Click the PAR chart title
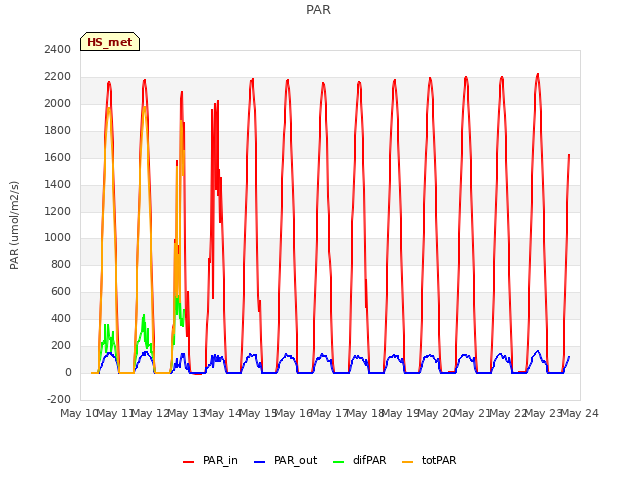The height and width of the screenshot is (480, 640). pos(318,10)
